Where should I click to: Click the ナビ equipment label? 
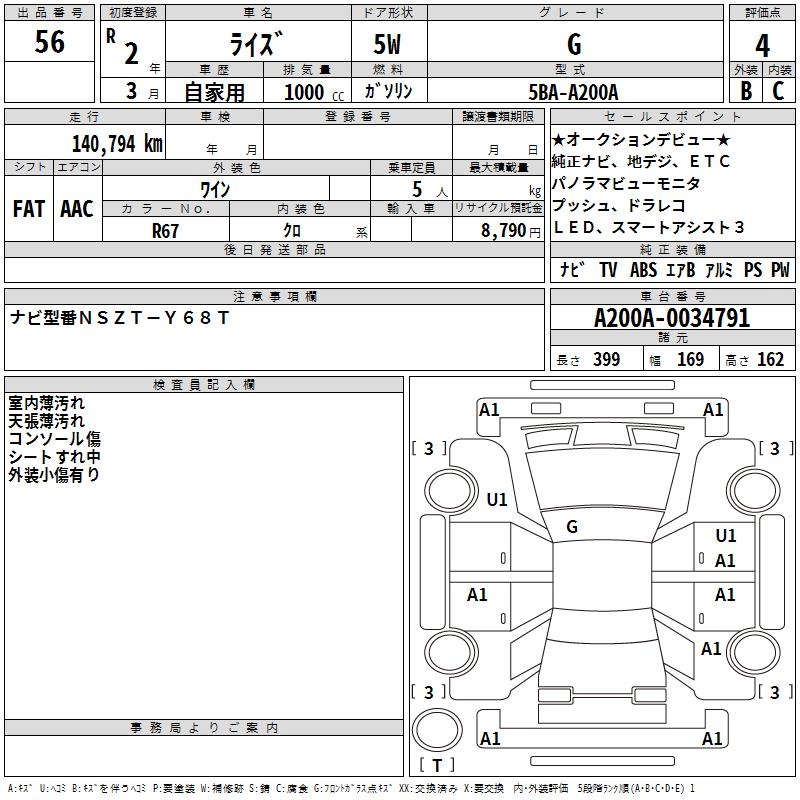572,270
